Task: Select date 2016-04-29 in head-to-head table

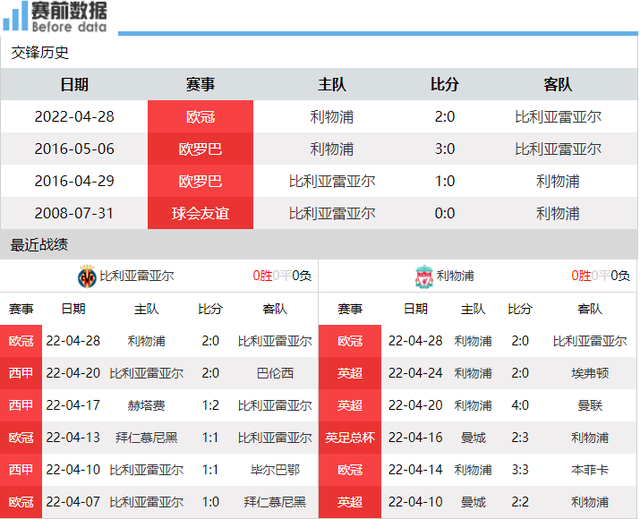Action: point(74,181)
